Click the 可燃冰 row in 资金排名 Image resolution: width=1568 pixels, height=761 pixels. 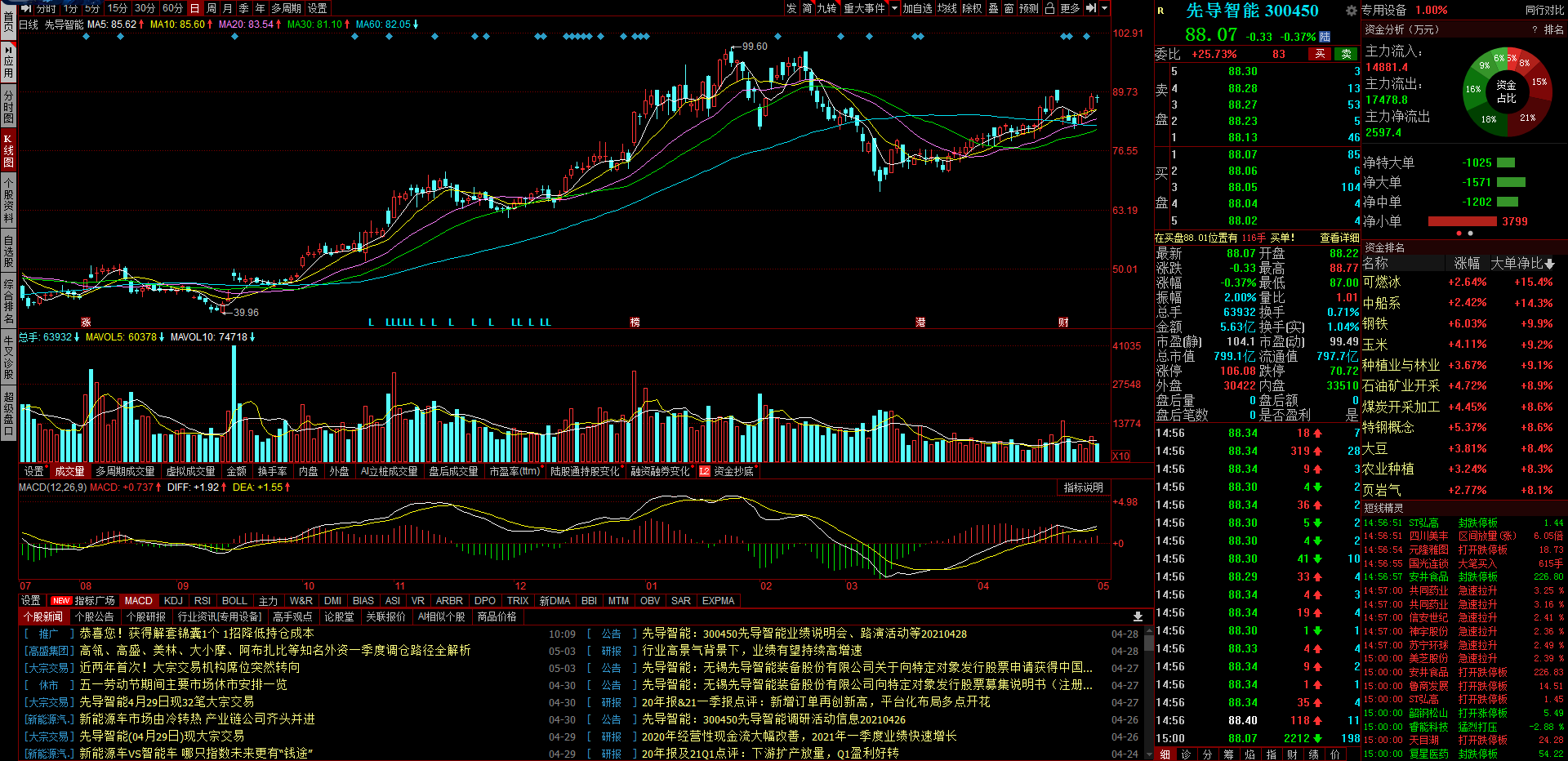(x=1463, y=282)
